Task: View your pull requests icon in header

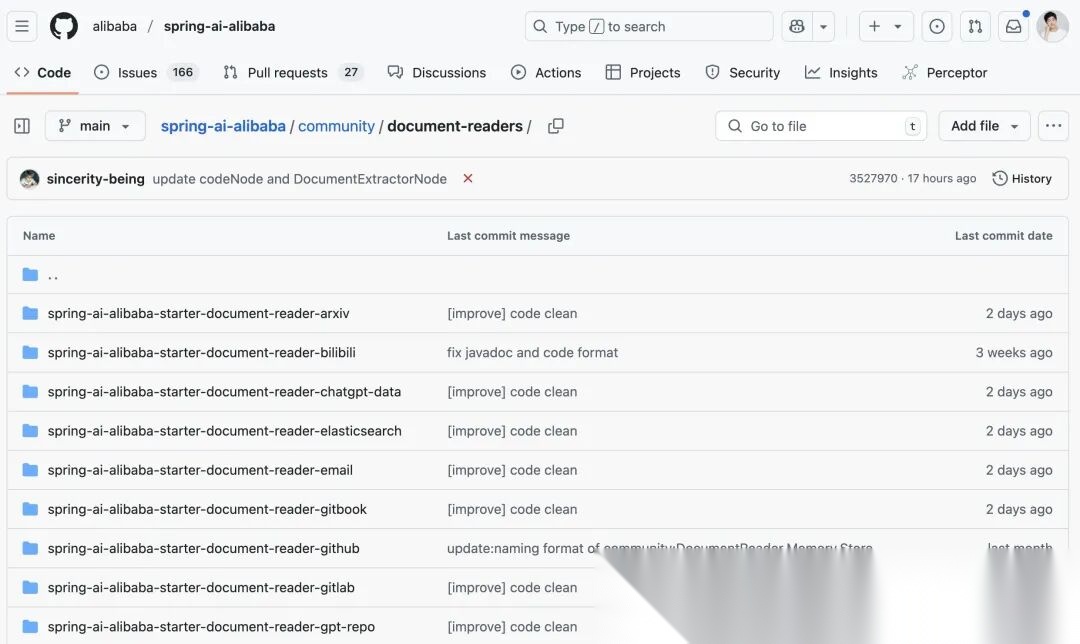Action: tap(975, 26)
